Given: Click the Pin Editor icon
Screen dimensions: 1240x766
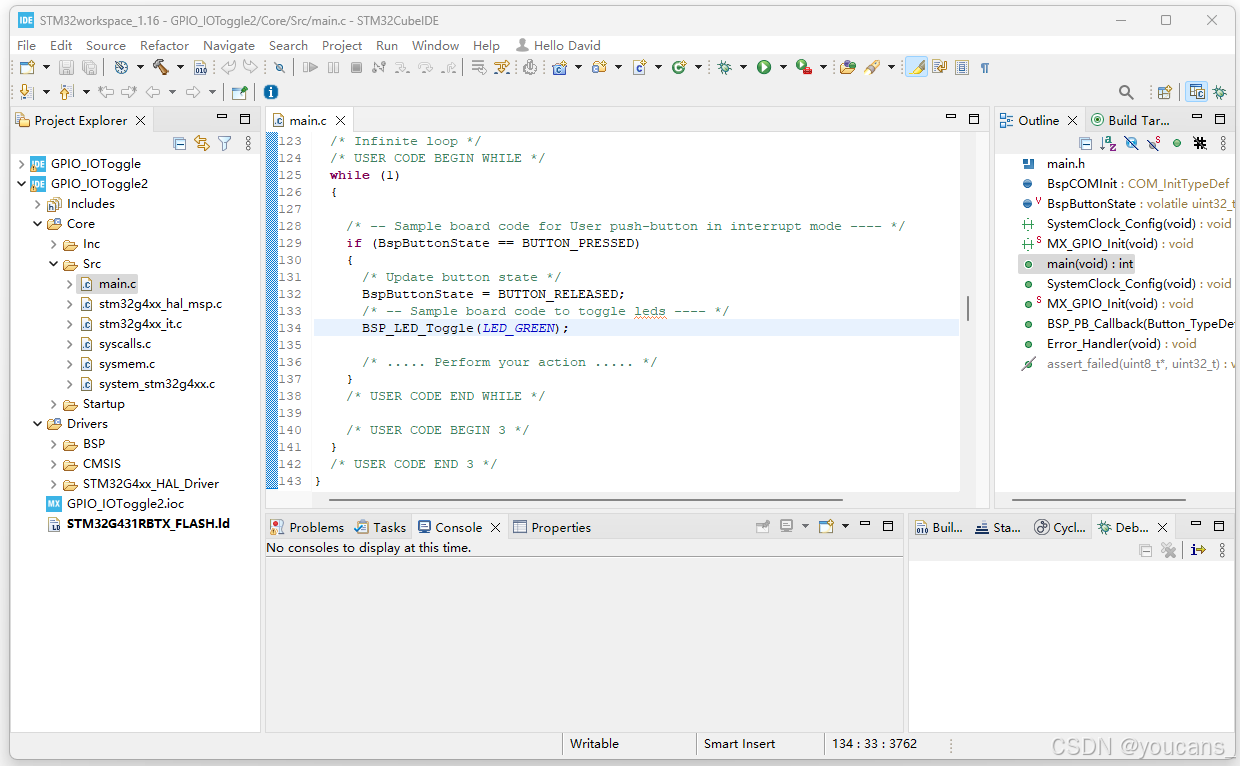Looking at the screenshot, I should (239, 92).
